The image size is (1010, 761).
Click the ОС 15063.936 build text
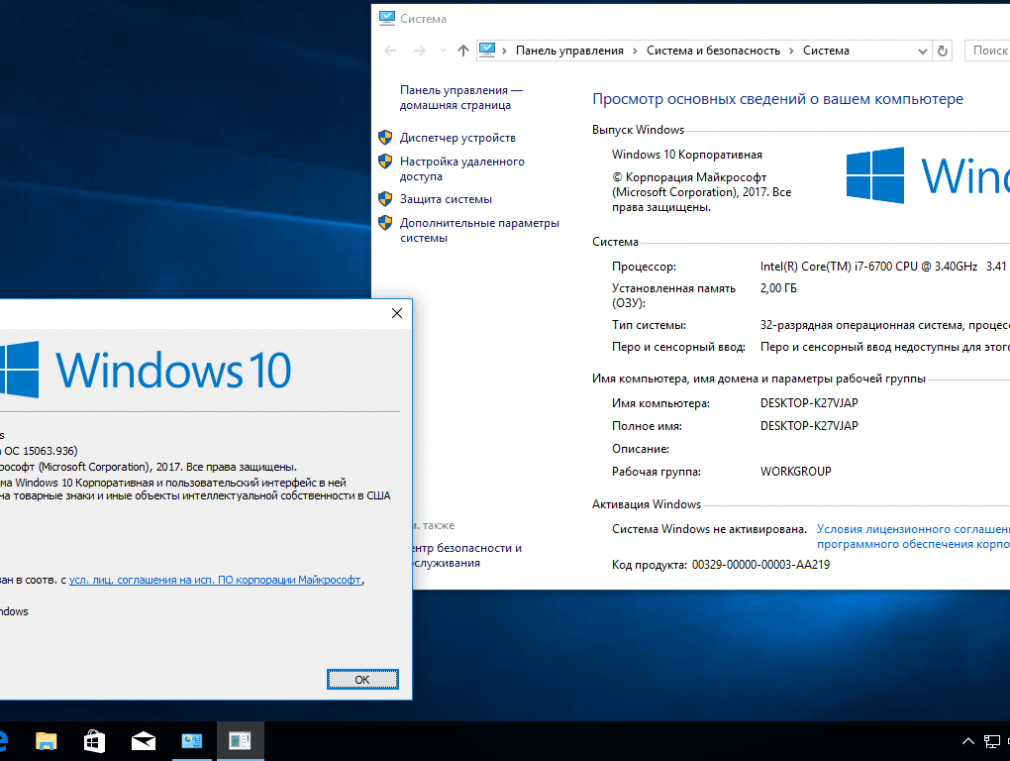[39, 451]
